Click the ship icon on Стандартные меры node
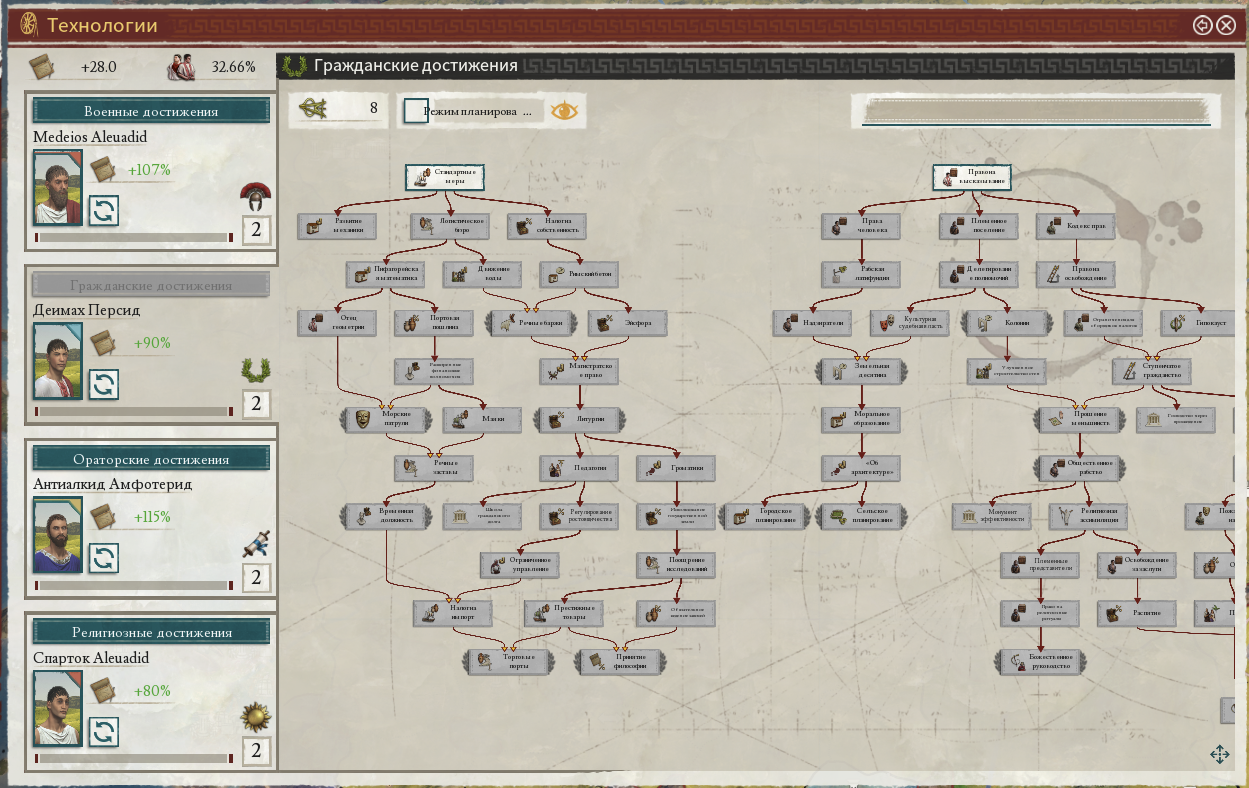Image resolution: width=1249 pixels, height=788 pixels. [x=421, y=177]
